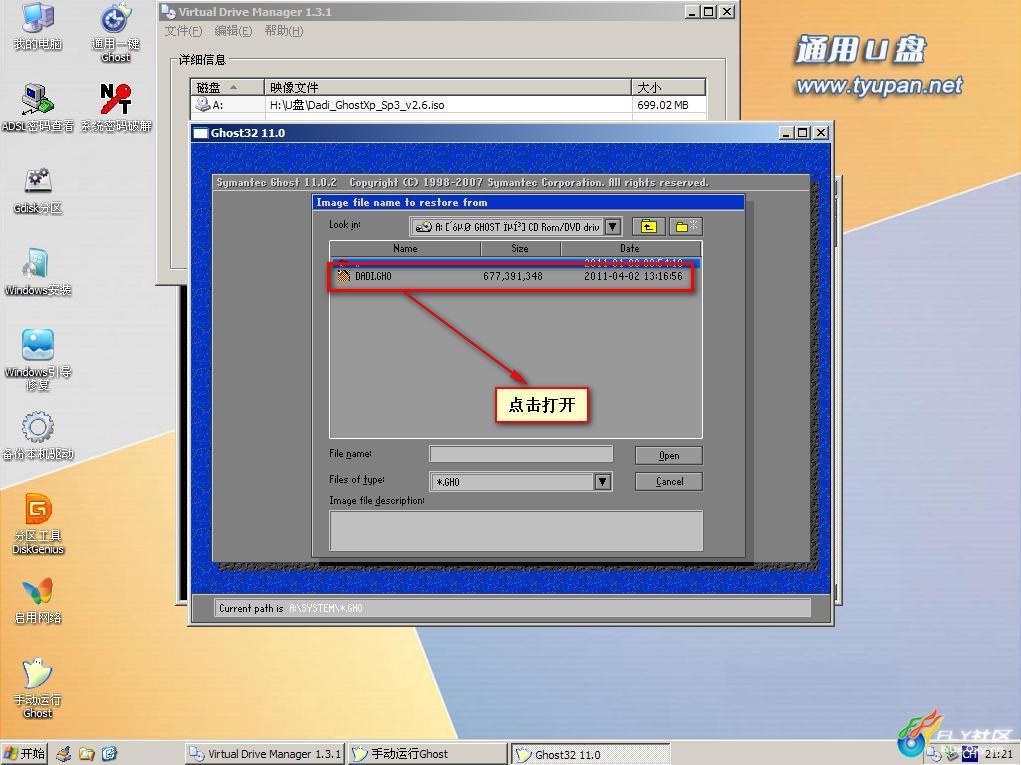Click the Cancel button in Ghost dialog
The height and width of the screenshot is (765, 1021).
tap(669, 481)
